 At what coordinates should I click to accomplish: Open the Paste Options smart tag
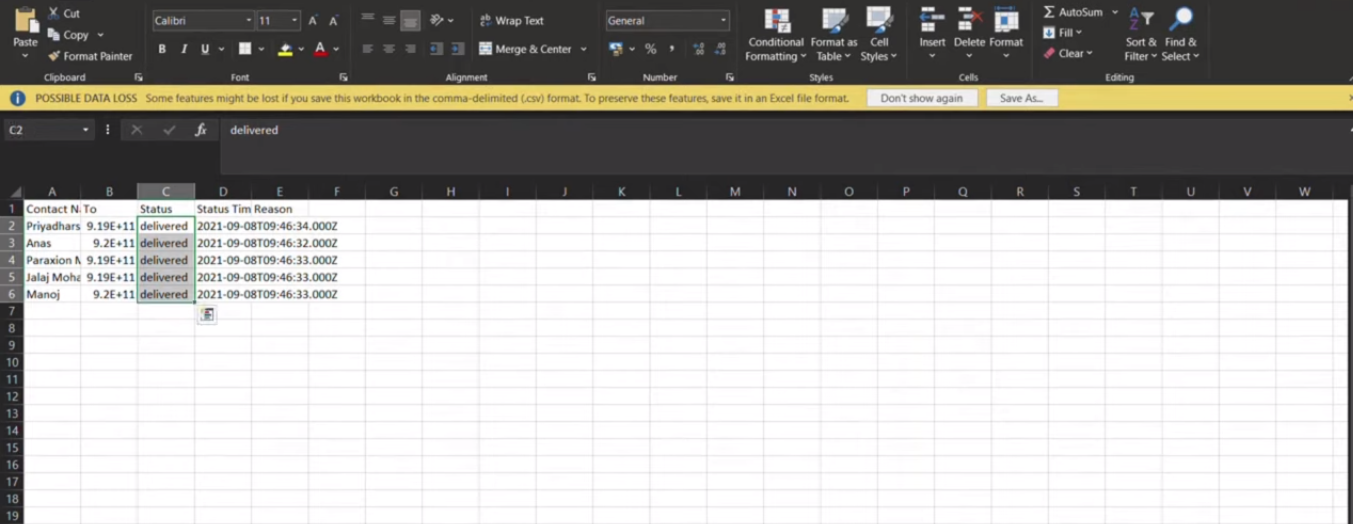point(207,315)
